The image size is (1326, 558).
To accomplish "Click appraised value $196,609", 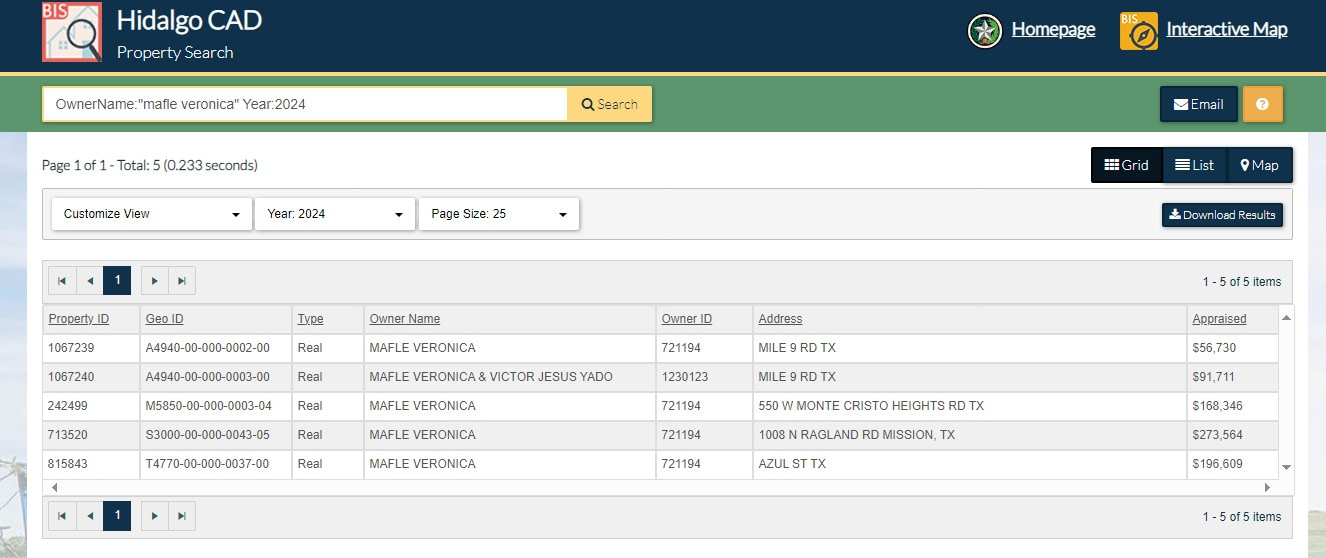I will 1218,464.
